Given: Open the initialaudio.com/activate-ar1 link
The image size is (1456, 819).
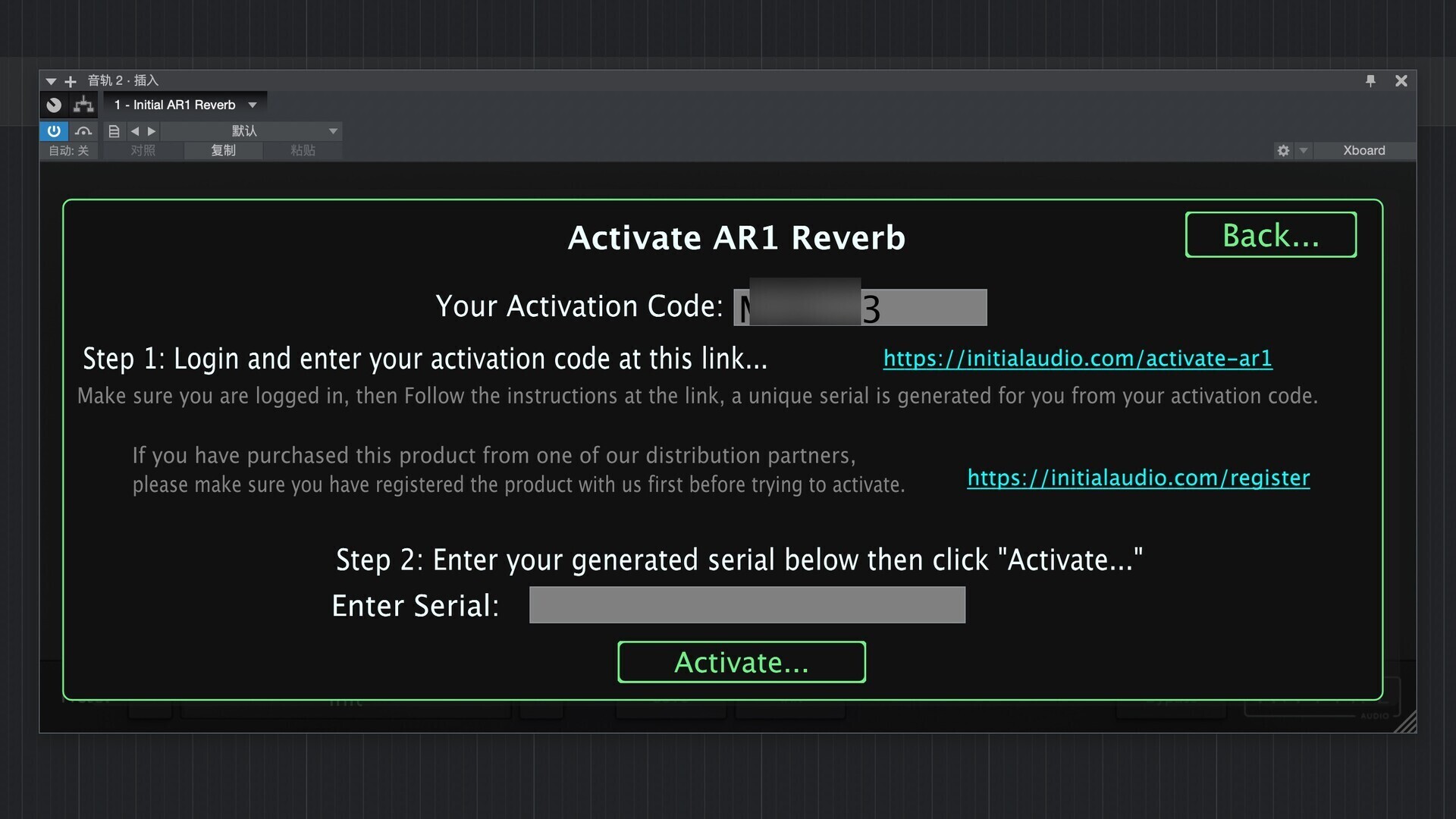Looking at the screenshot, I should click(1078, 358).
